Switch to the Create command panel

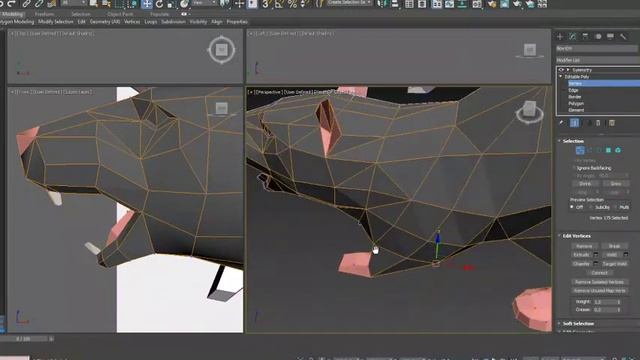click(560, 36)
